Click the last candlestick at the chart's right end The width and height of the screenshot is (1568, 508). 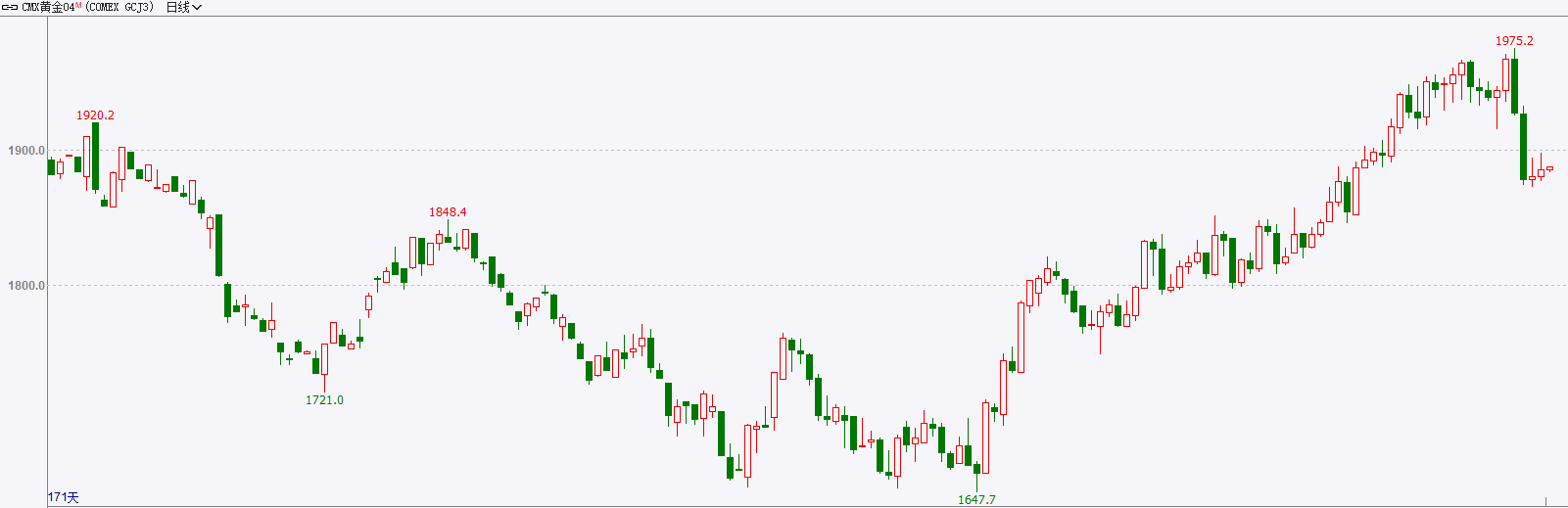tap(1549, 168)
